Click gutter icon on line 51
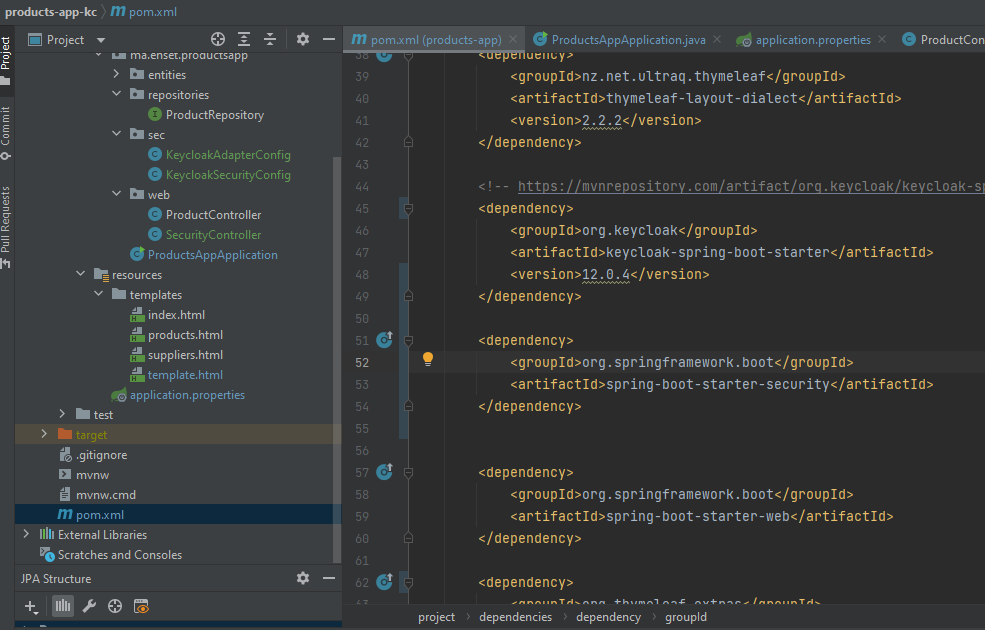Screen dimensions: 985x630 384,340
